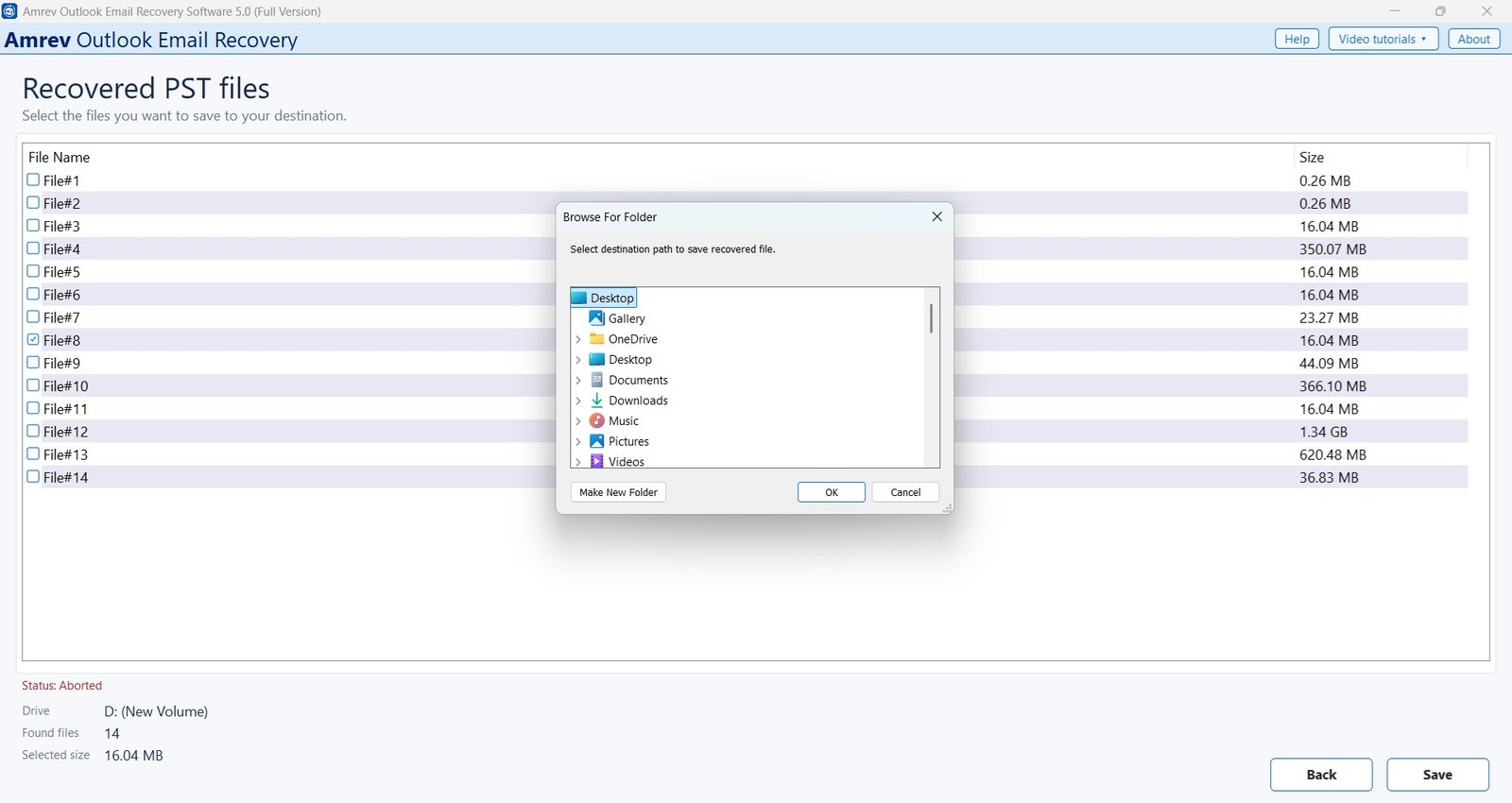Select the highlighted root Desktop icon in folder tree

point(579,298)
